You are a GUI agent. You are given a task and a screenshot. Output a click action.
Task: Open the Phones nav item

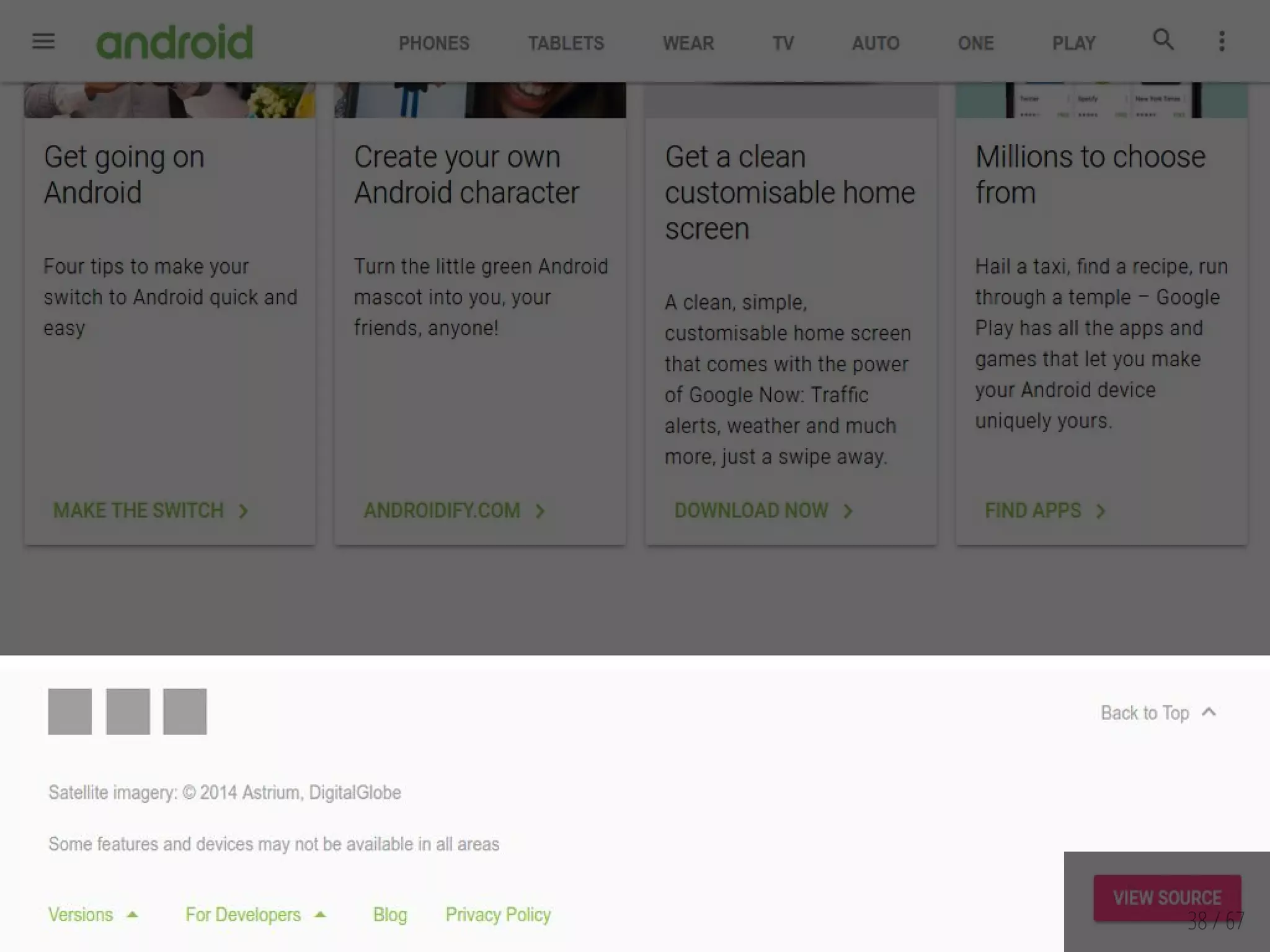[434, 43]
